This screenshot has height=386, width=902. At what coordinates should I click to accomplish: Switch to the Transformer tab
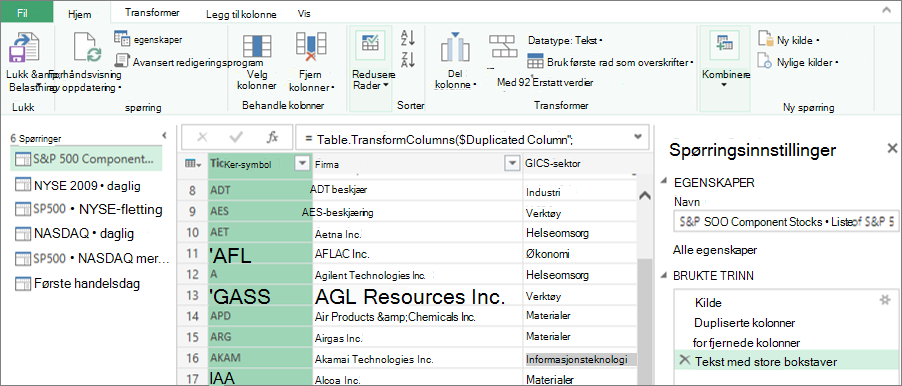pyautogui.click(x=152, y=13)
